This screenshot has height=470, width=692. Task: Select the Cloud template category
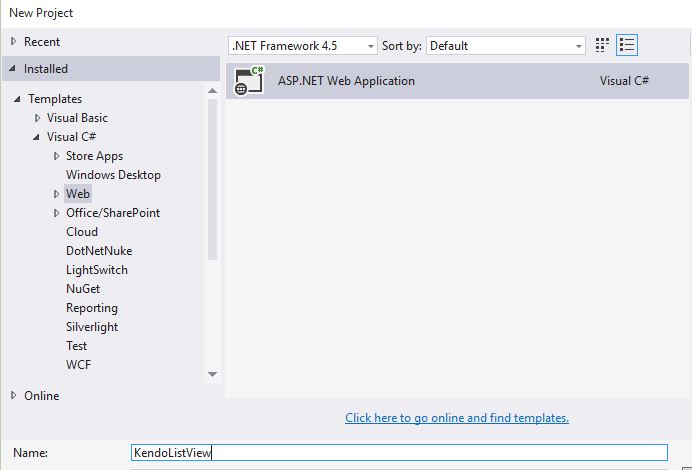pyautogui.click(x=82, y=232)
